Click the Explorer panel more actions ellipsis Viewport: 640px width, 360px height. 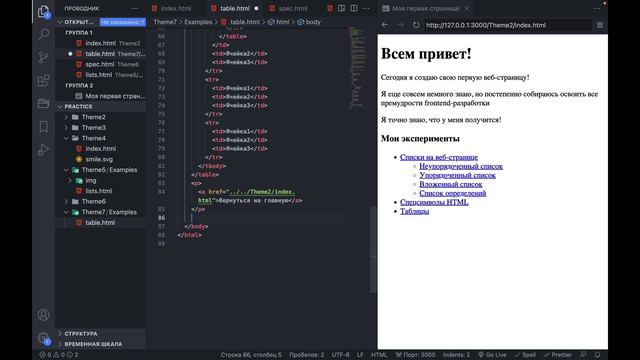(x=134, y=8)
